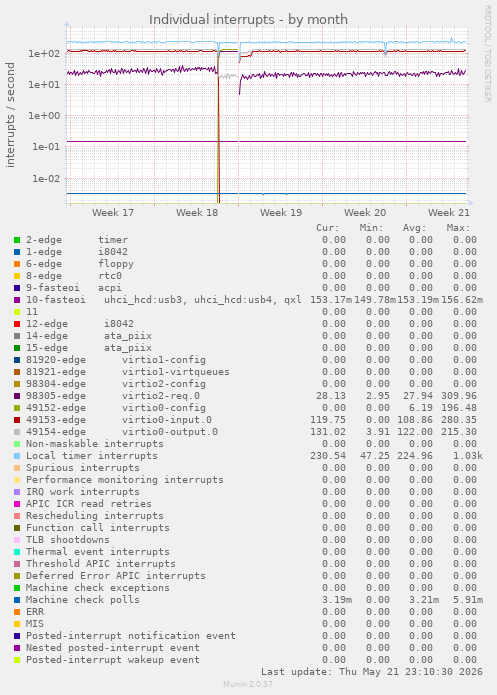Click the magenta APIC ICR read retries swatch
This screenshot has height=695, width=497.
tap(17, 504)
